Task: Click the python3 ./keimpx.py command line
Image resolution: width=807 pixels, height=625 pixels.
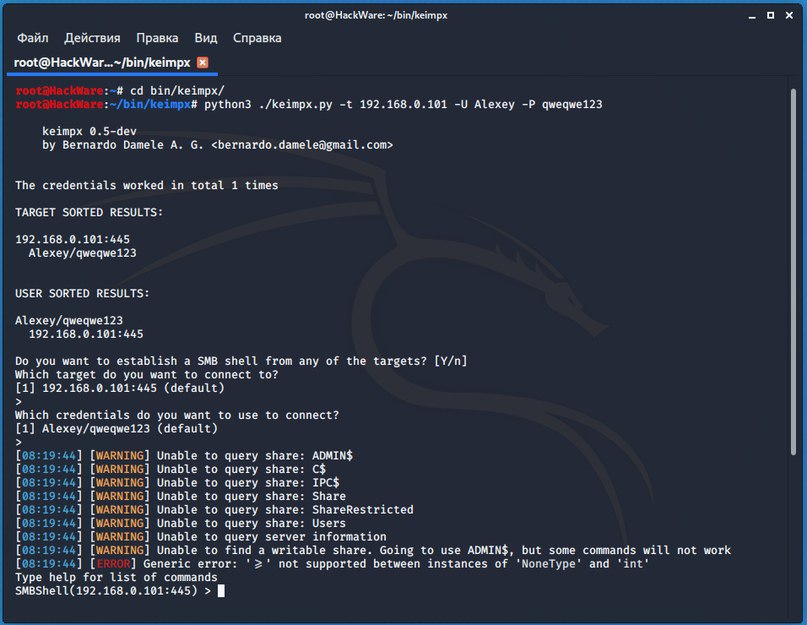Action: click(x=403, y=105)
